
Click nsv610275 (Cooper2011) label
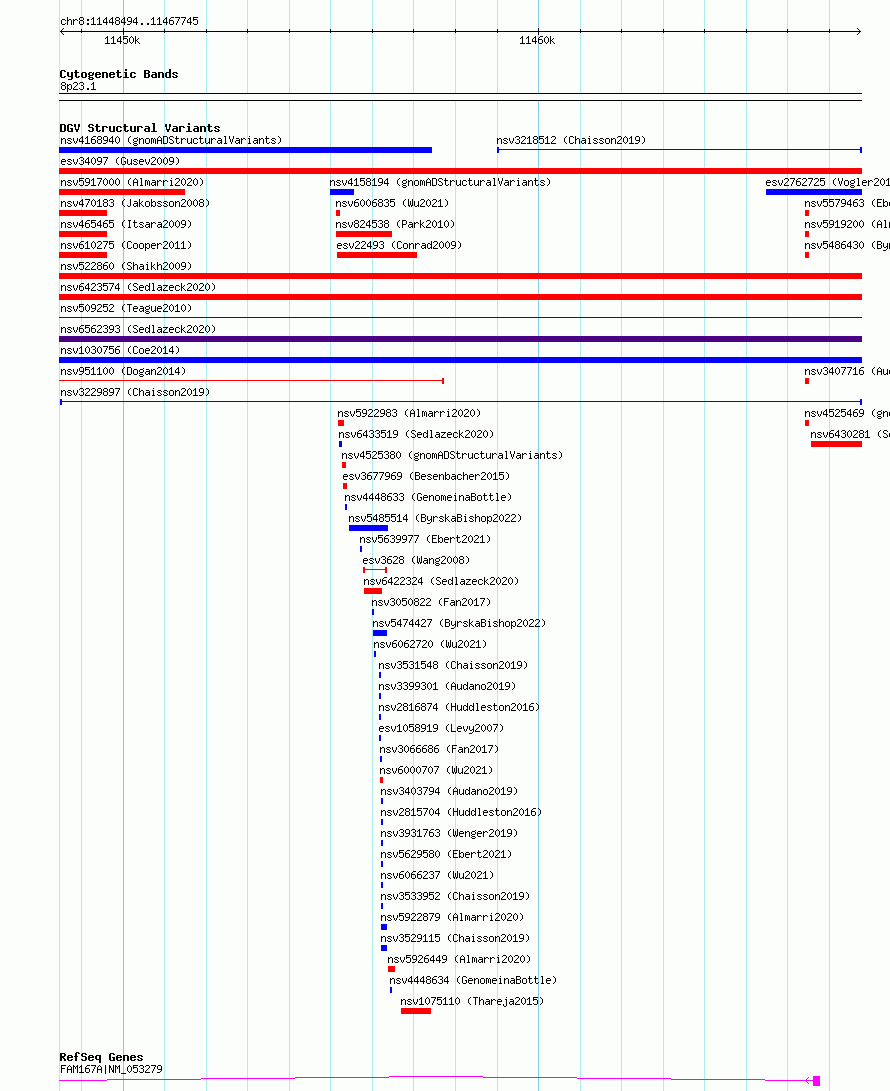point(126,245)
